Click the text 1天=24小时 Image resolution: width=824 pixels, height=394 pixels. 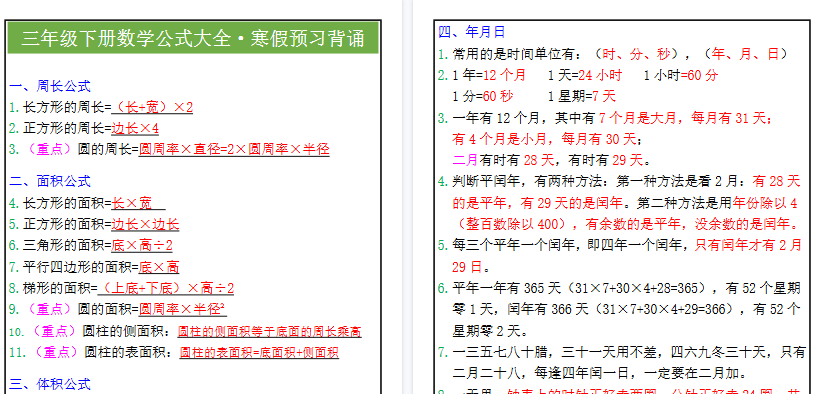585,75
